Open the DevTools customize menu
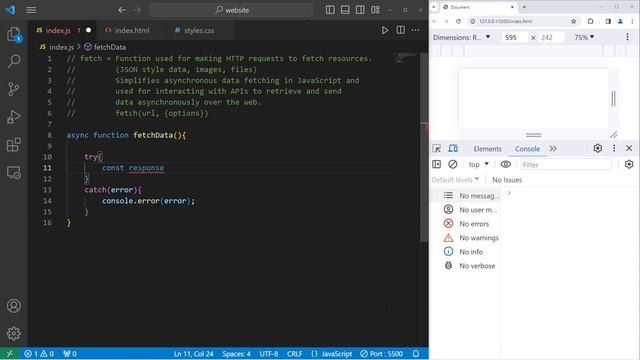The image size is (640, 360). 614,148
